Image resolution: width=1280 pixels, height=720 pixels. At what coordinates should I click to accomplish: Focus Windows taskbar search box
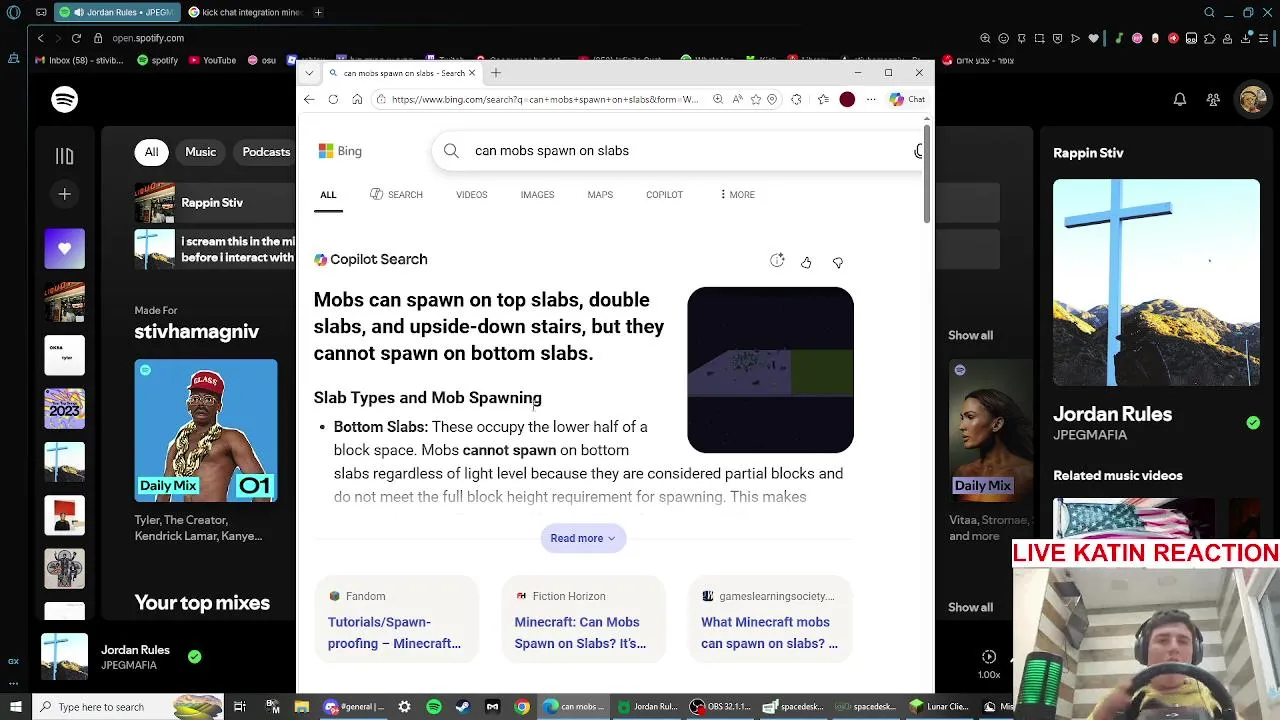tap(127, 707)
